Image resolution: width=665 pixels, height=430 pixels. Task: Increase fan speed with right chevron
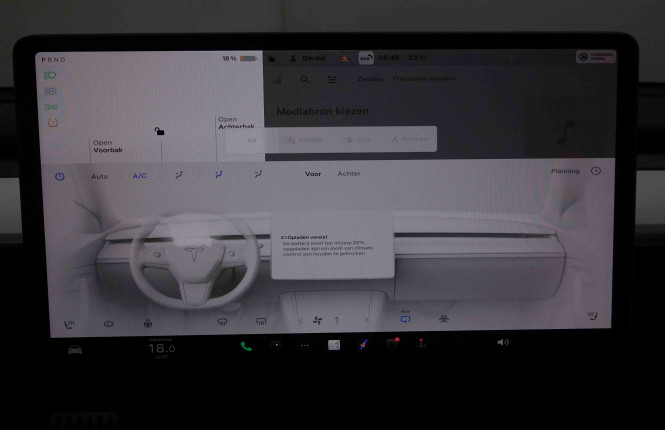click(x=366, y=321)
